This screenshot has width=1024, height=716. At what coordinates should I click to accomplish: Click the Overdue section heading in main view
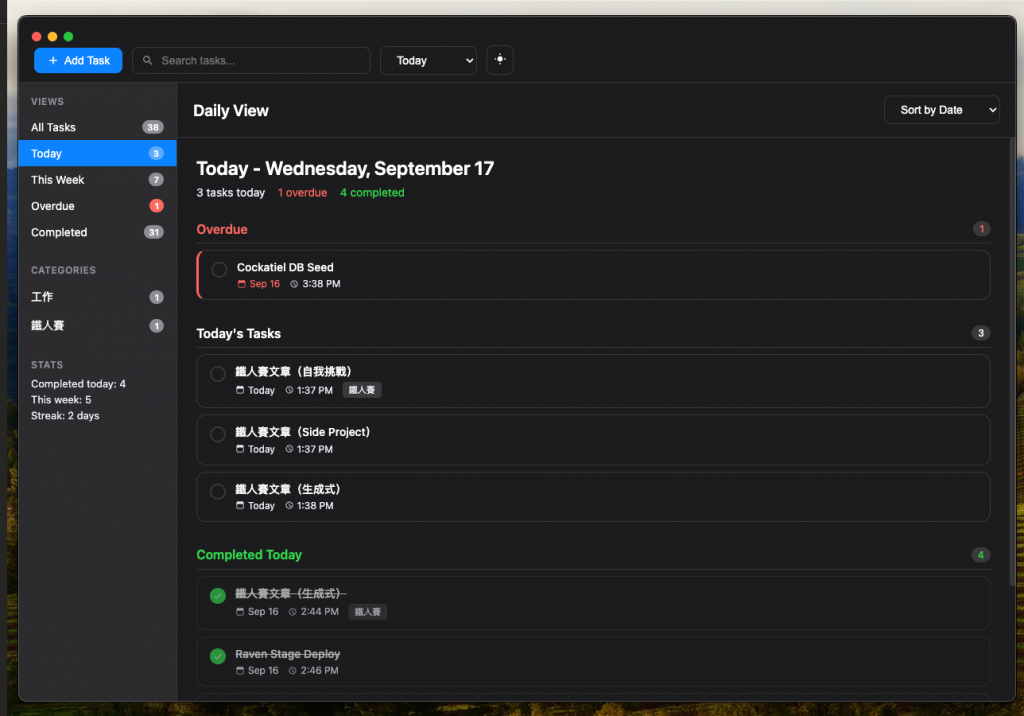pos(222,229)
